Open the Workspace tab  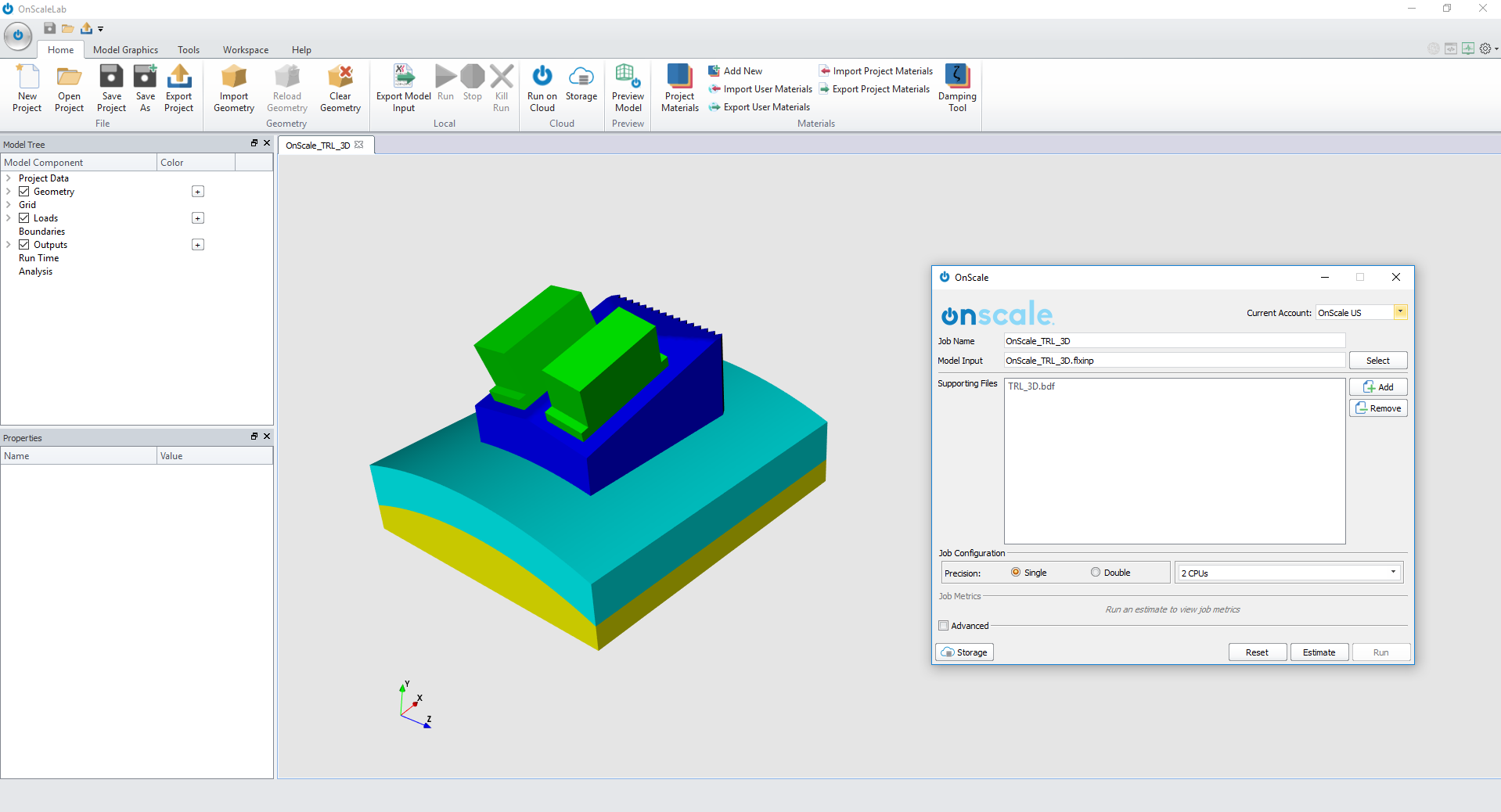(x=246, y=49)
